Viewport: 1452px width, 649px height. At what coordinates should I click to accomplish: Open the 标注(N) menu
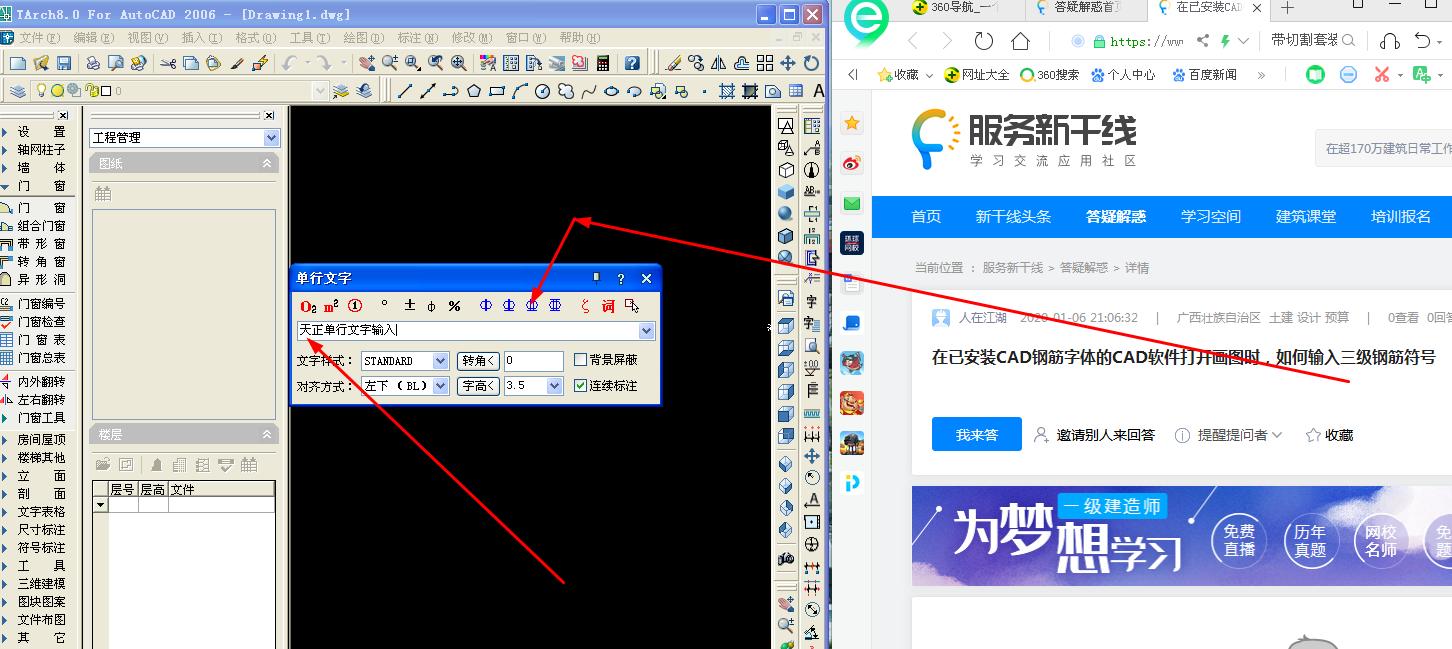pyautogui.click(x=417, y=38)
